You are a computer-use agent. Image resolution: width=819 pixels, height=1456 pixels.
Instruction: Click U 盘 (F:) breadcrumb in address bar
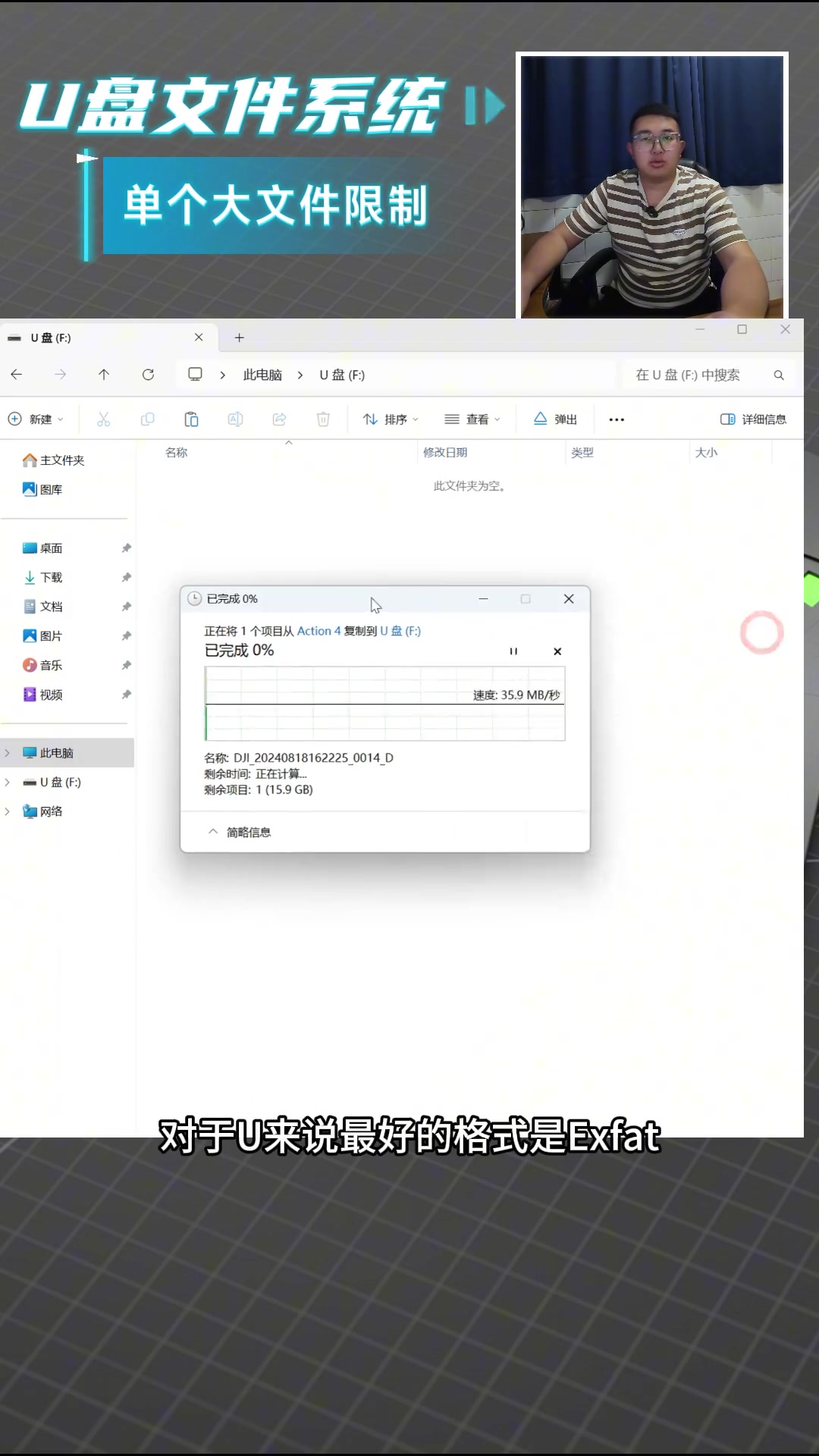342,375
